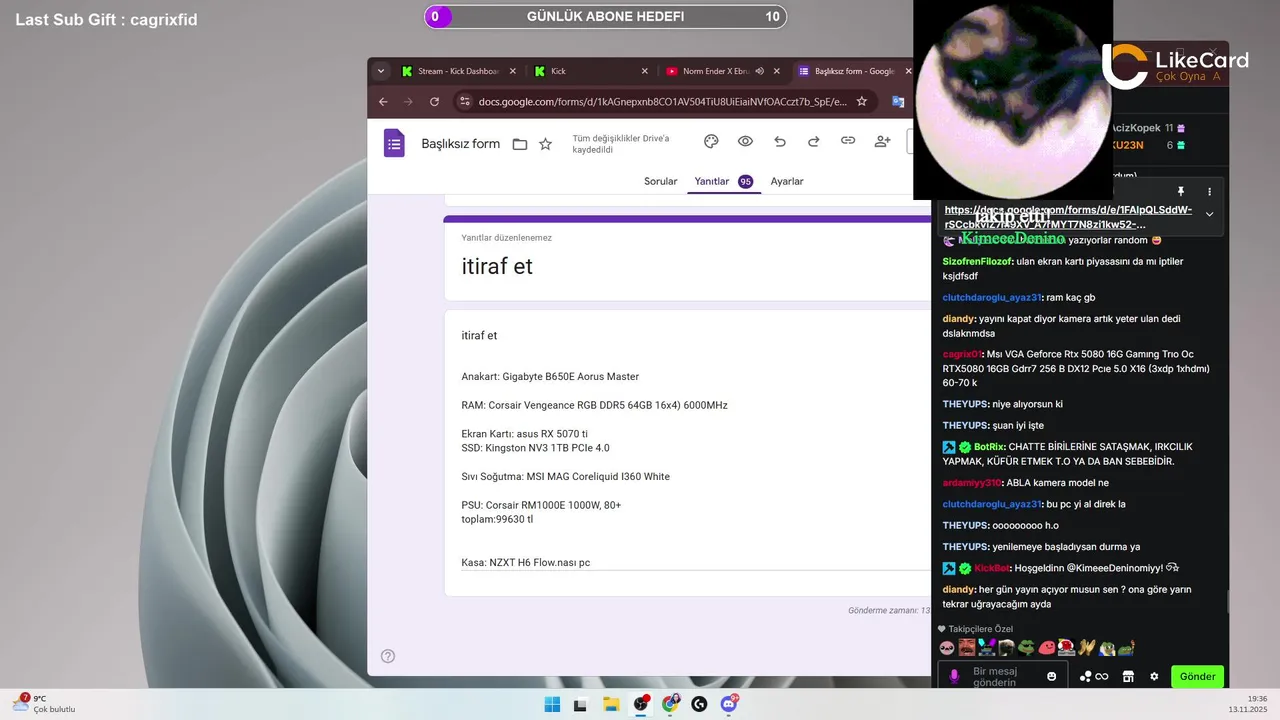This screenshot has height=720, width=1280.
Task: Close the Stream - Kick Dashboard tab
Action: point(513,71)
